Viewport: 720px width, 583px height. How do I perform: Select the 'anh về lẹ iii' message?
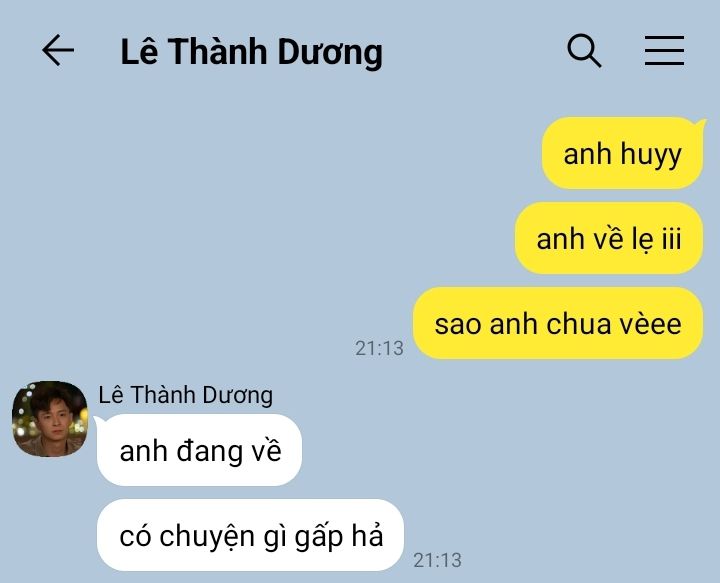tap(609, 238)
